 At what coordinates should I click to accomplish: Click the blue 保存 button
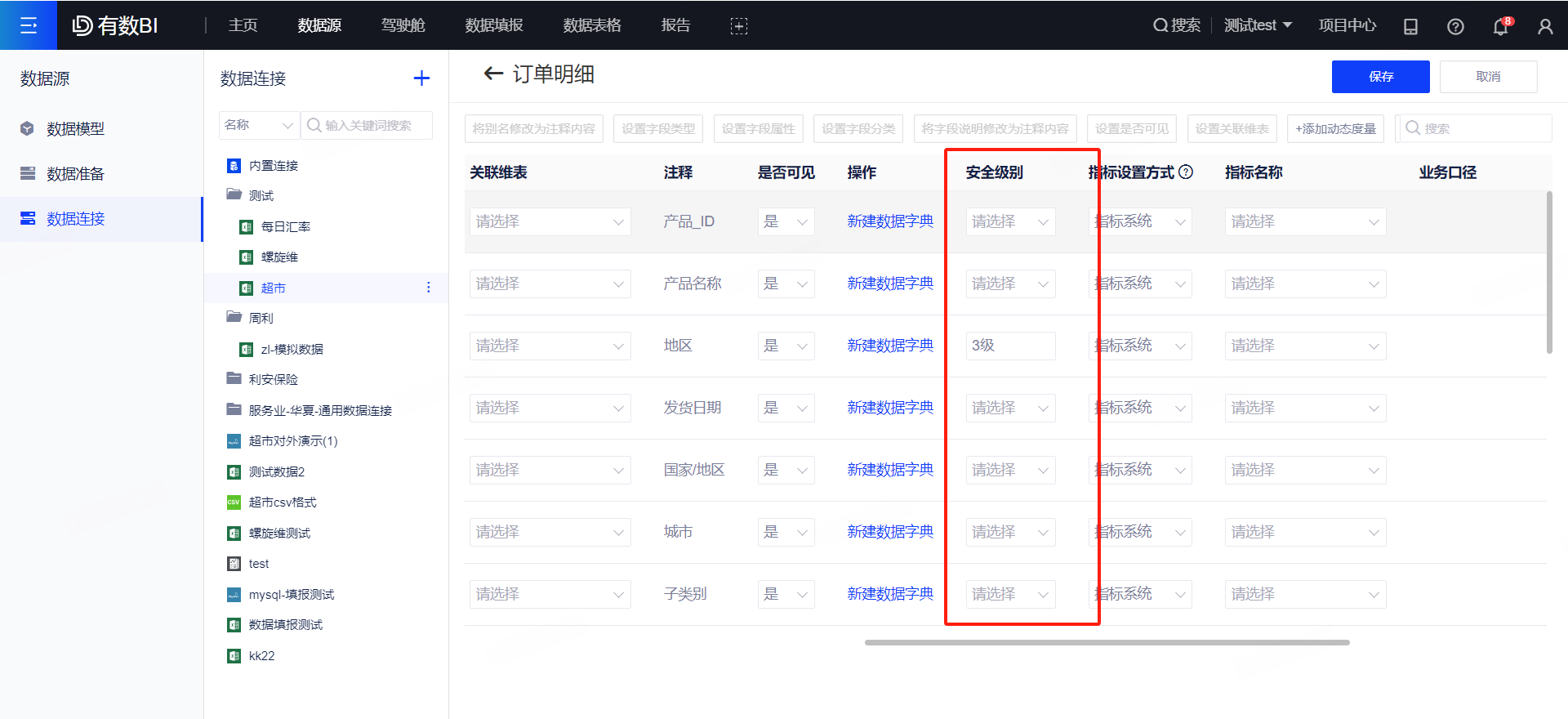[x=1380, y=77]
